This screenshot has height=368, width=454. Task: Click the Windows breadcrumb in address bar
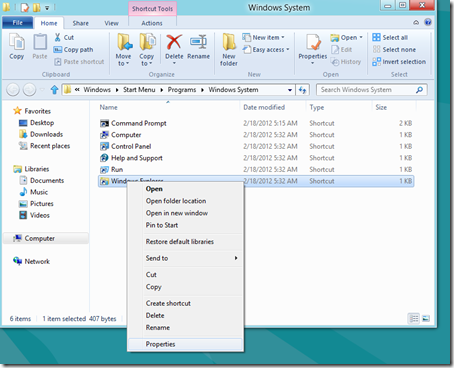tap(97, 90)
